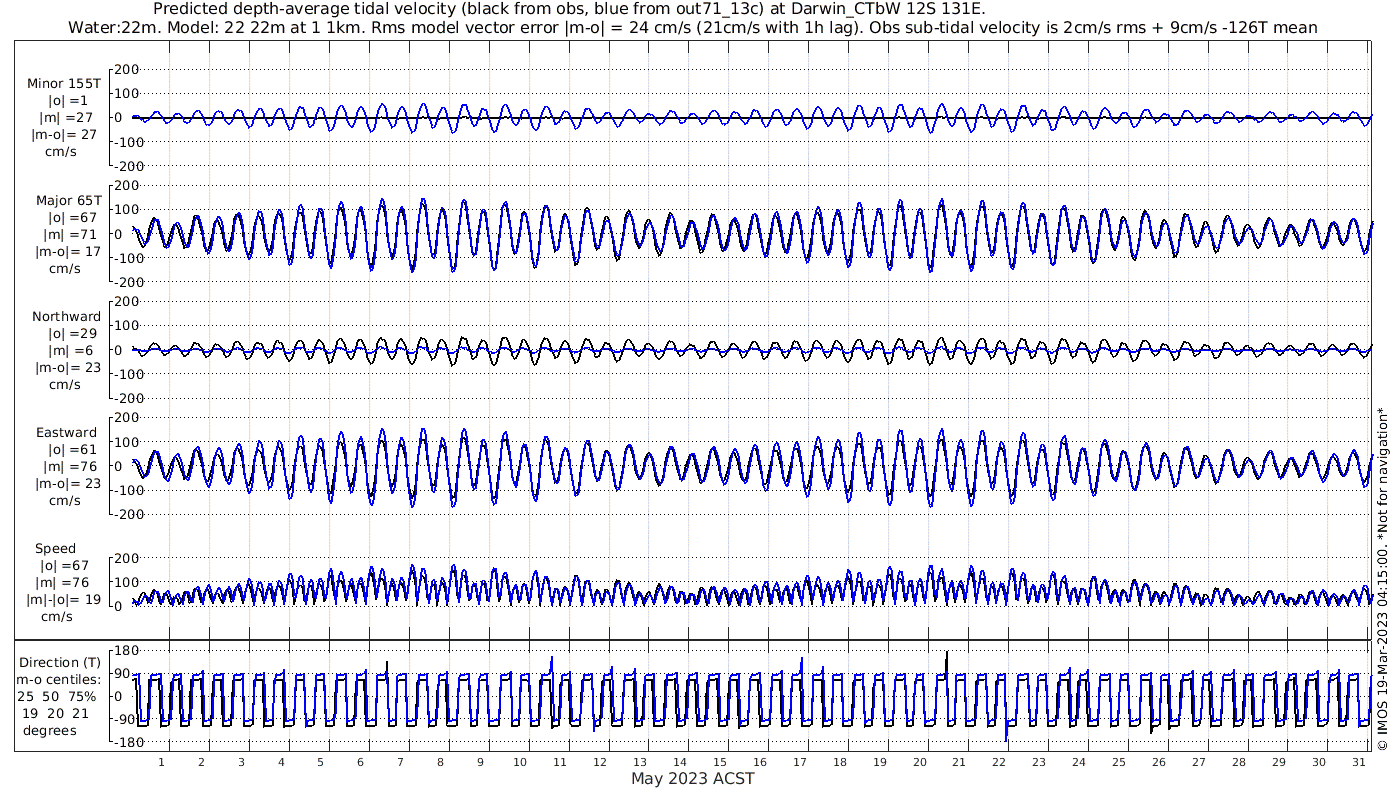Click the 200 y-axis tick of Speed panel

126,558
